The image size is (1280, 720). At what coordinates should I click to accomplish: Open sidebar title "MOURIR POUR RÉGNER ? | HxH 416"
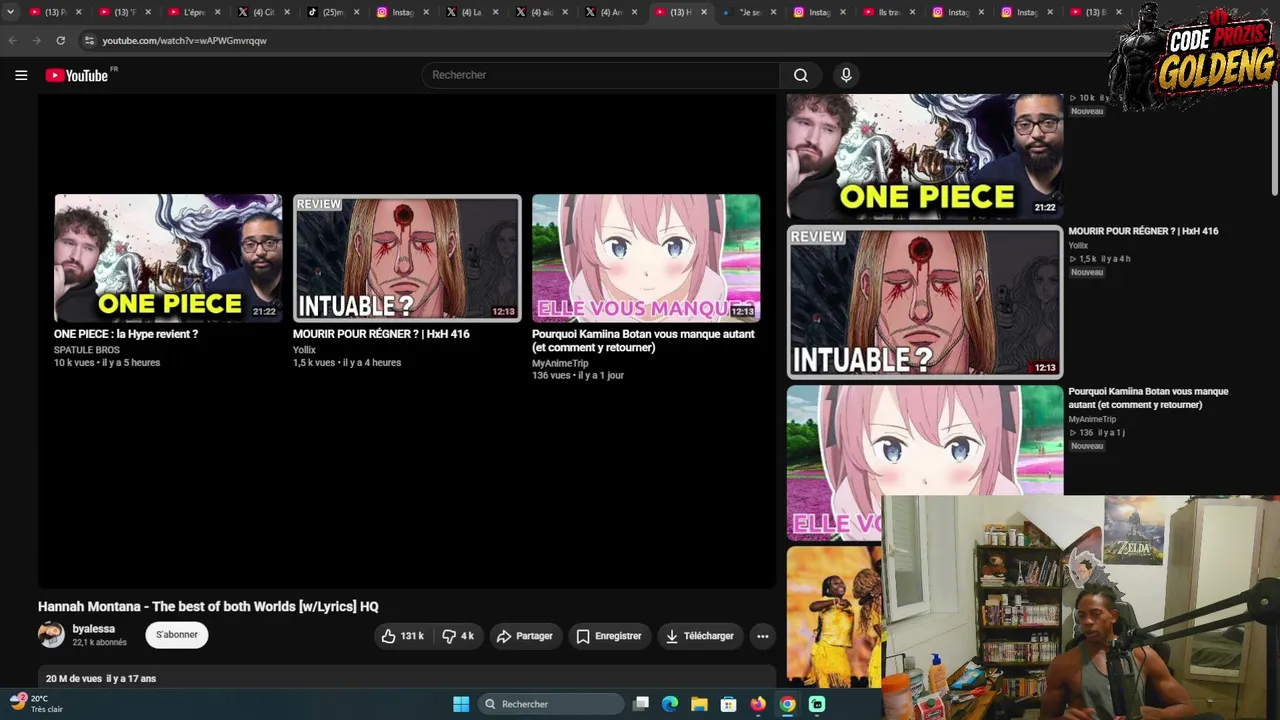1143,231
